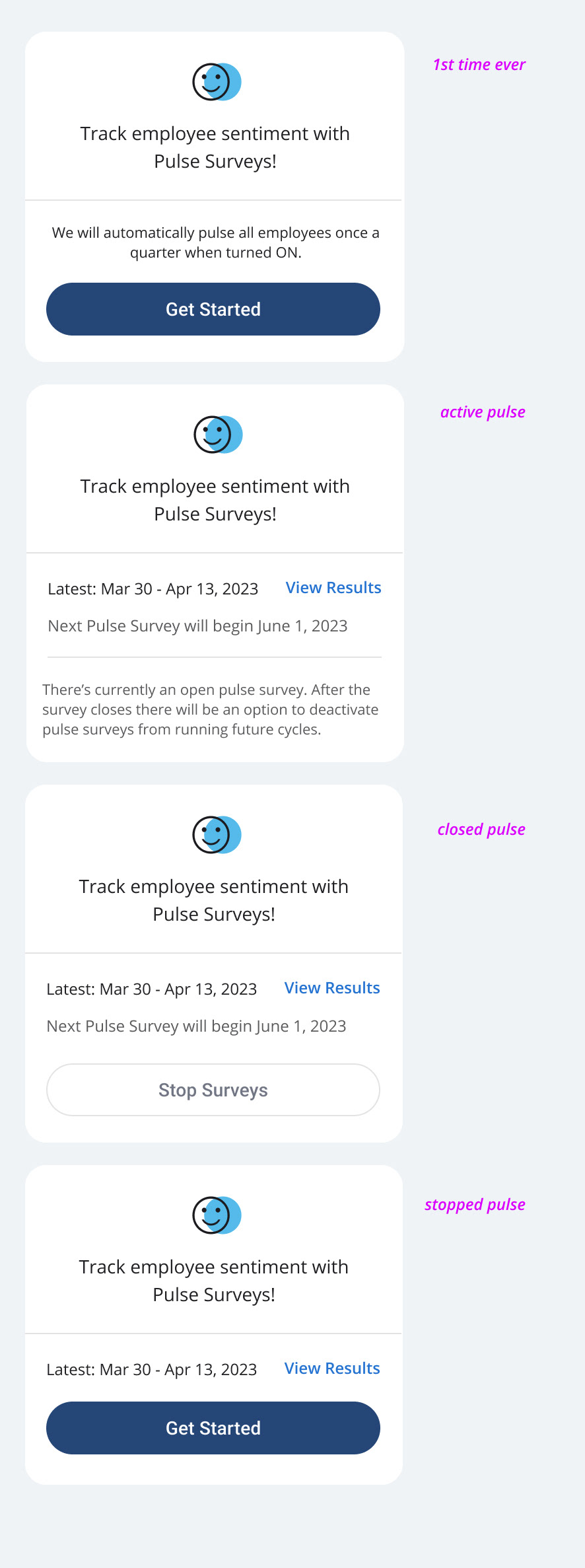Open View Results in stopped pulse card
The height and width of the screenshot is (1568, 585).
click(332, 1369)
